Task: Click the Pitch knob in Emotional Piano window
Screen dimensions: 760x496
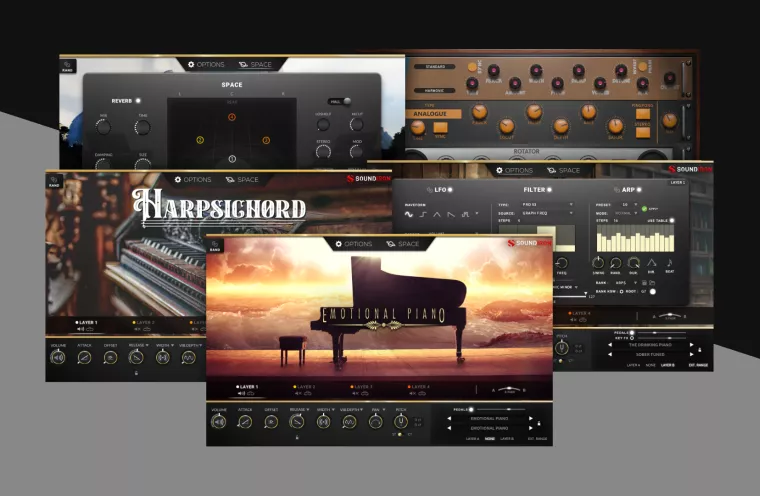Action: tap(401, 422)
